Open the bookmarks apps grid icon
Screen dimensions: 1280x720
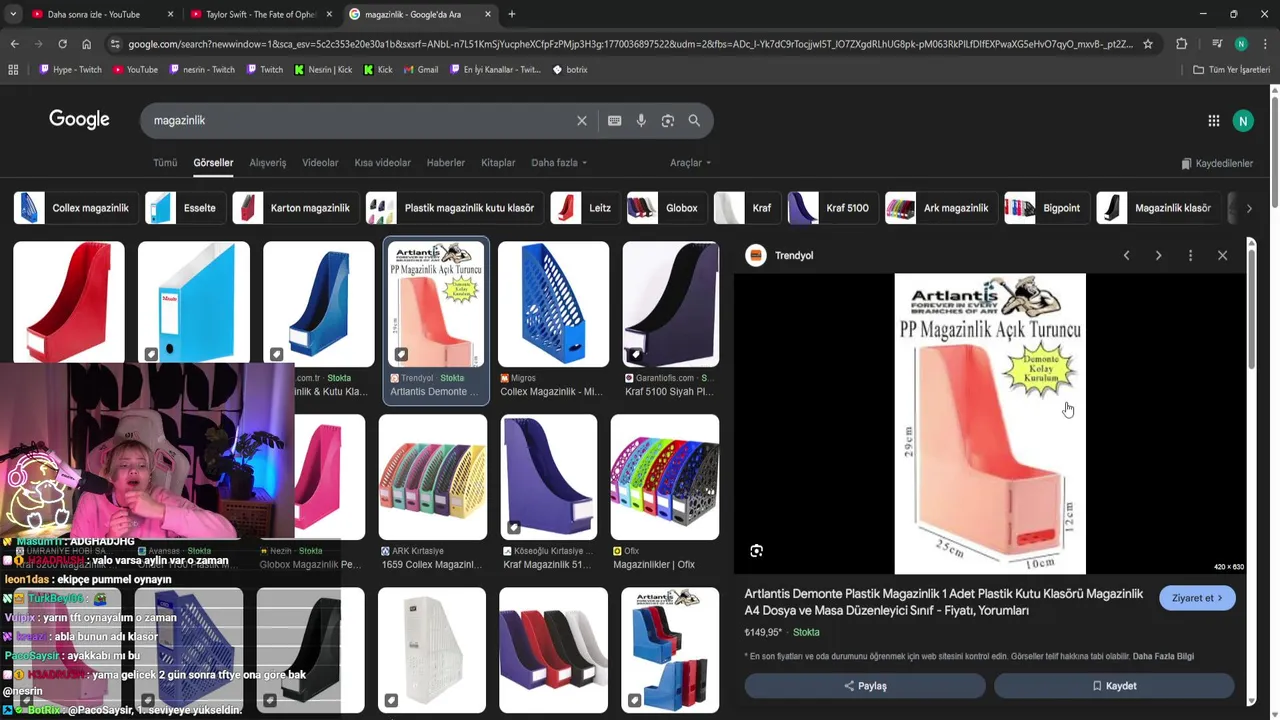click(x=13, y=70)
